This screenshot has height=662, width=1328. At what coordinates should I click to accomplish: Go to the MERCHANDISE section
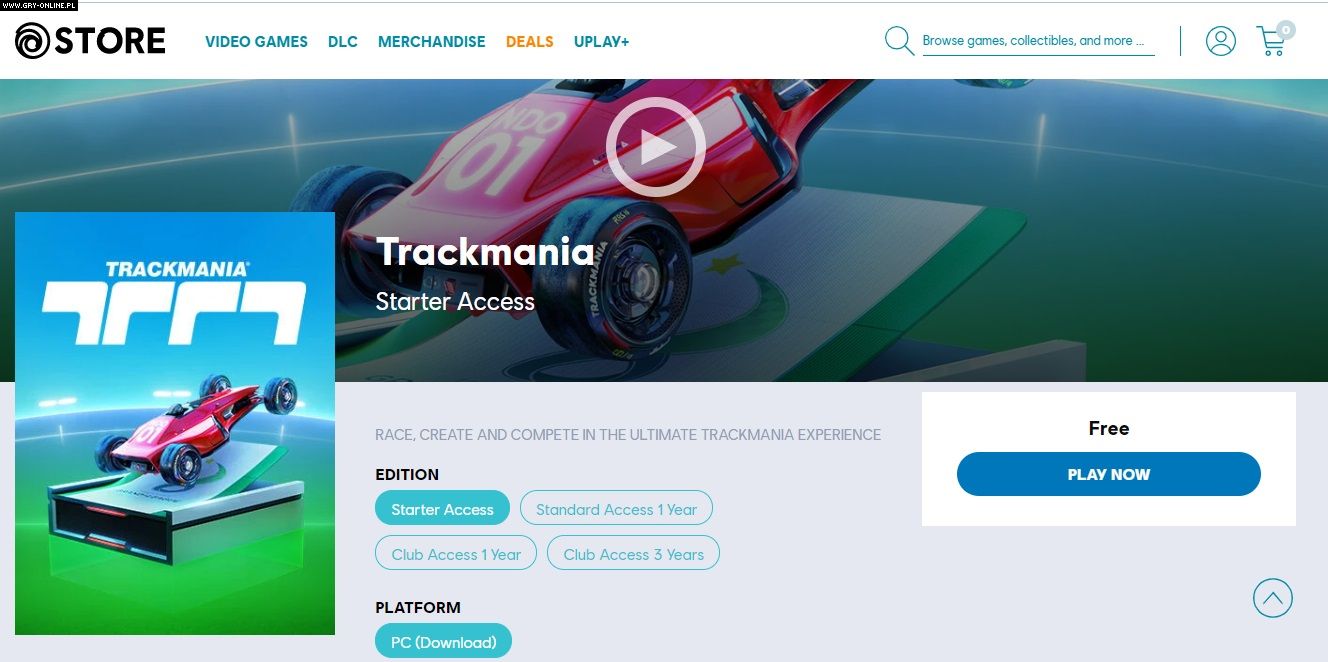pos(431,42)
